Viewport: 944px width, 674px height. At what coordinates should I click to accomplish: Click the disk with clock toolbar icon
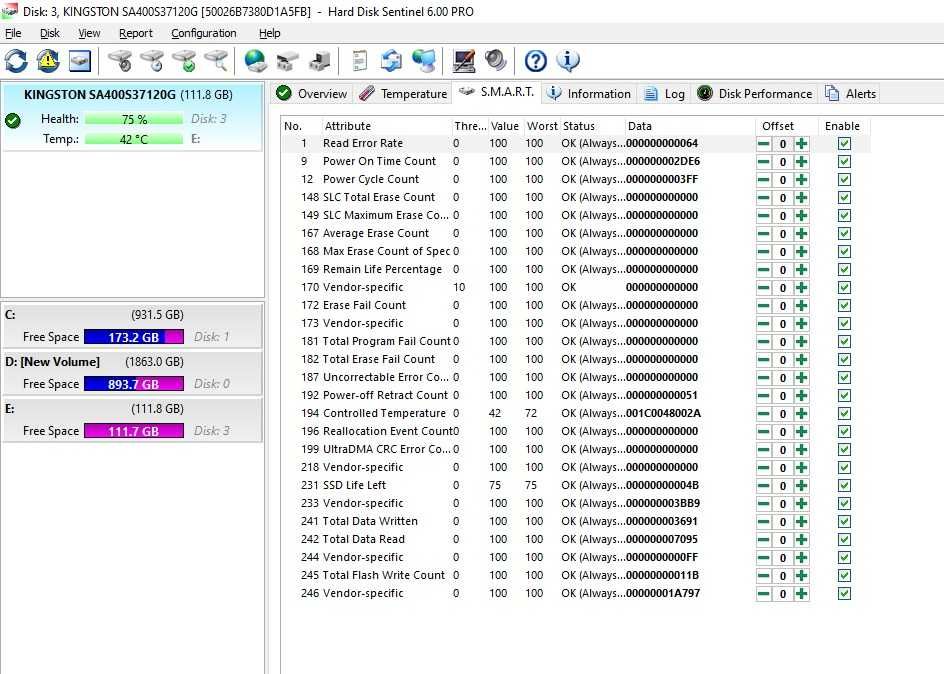point(152,61)
